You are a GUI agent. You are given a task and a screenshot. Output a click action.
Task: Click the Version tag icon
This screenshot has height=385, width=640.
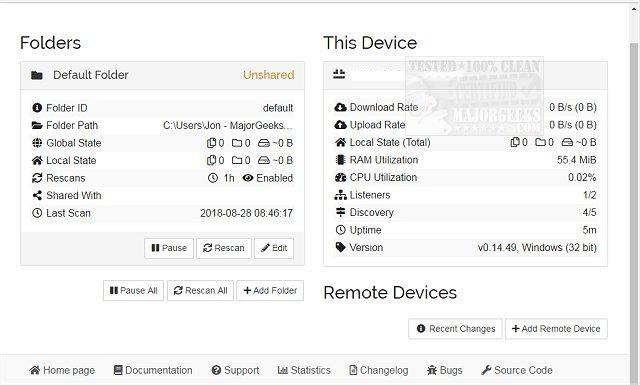click(x=340, y=247)
